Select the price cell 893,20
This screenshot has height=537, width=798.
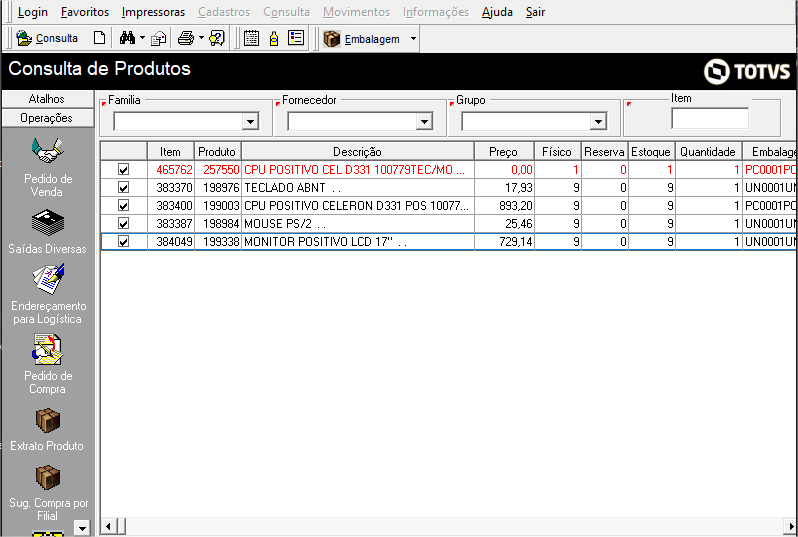pos(504,206)
